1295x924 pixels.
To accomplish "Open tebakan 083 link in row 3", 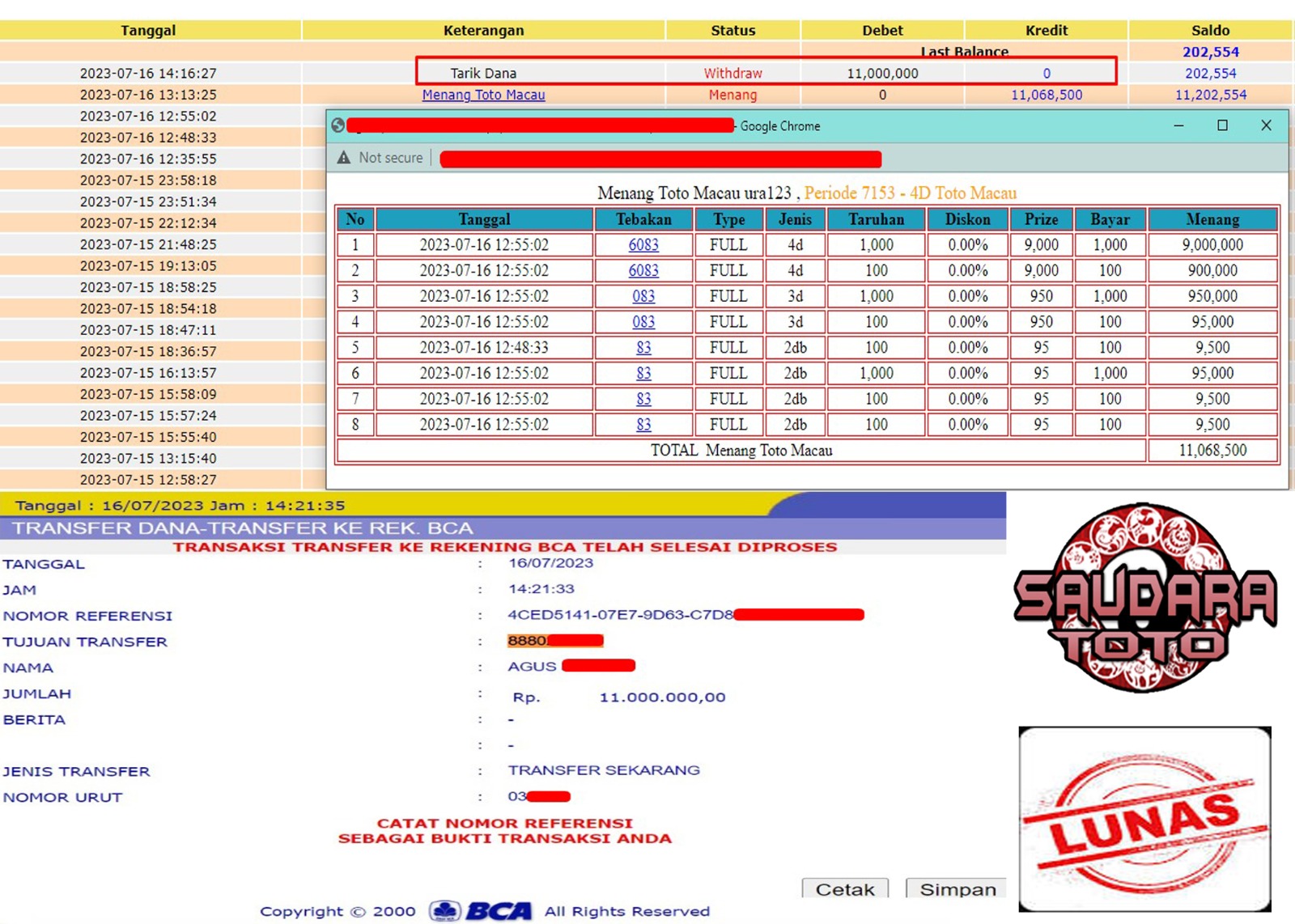I will point(643,296).
